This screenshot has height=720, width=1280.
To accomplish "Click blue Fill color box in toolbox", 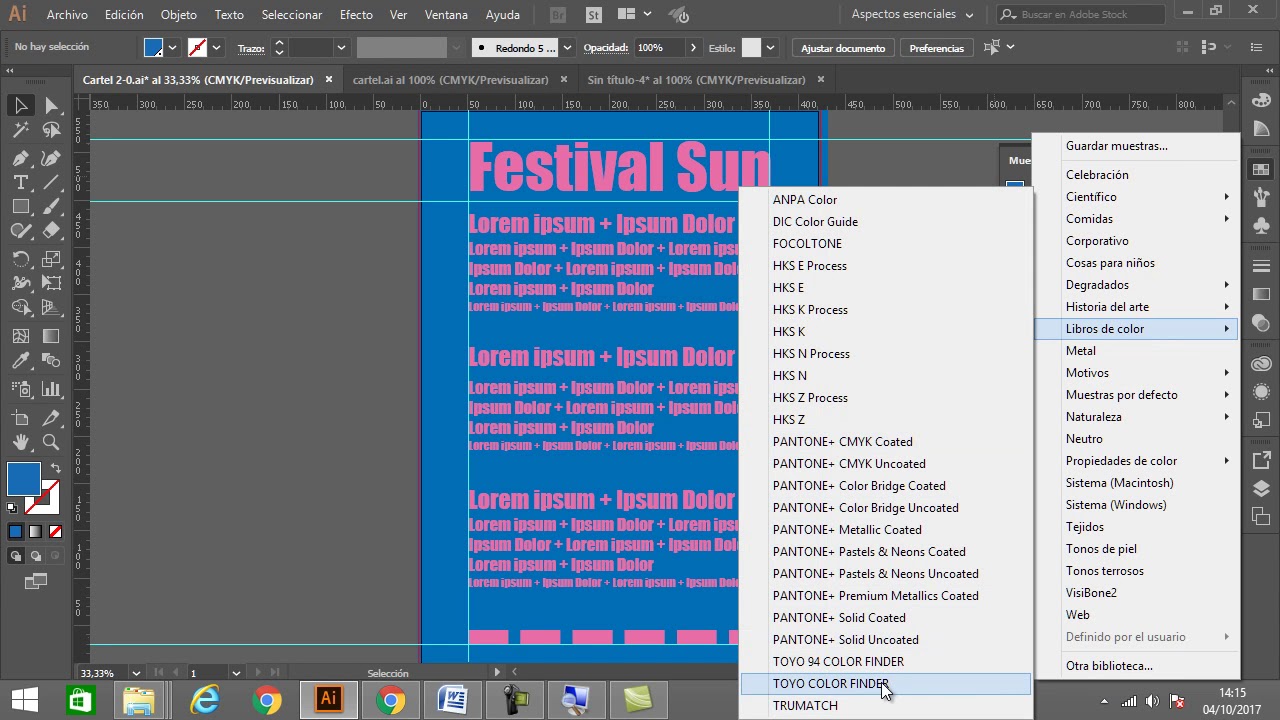I will [x=23, y=479].
